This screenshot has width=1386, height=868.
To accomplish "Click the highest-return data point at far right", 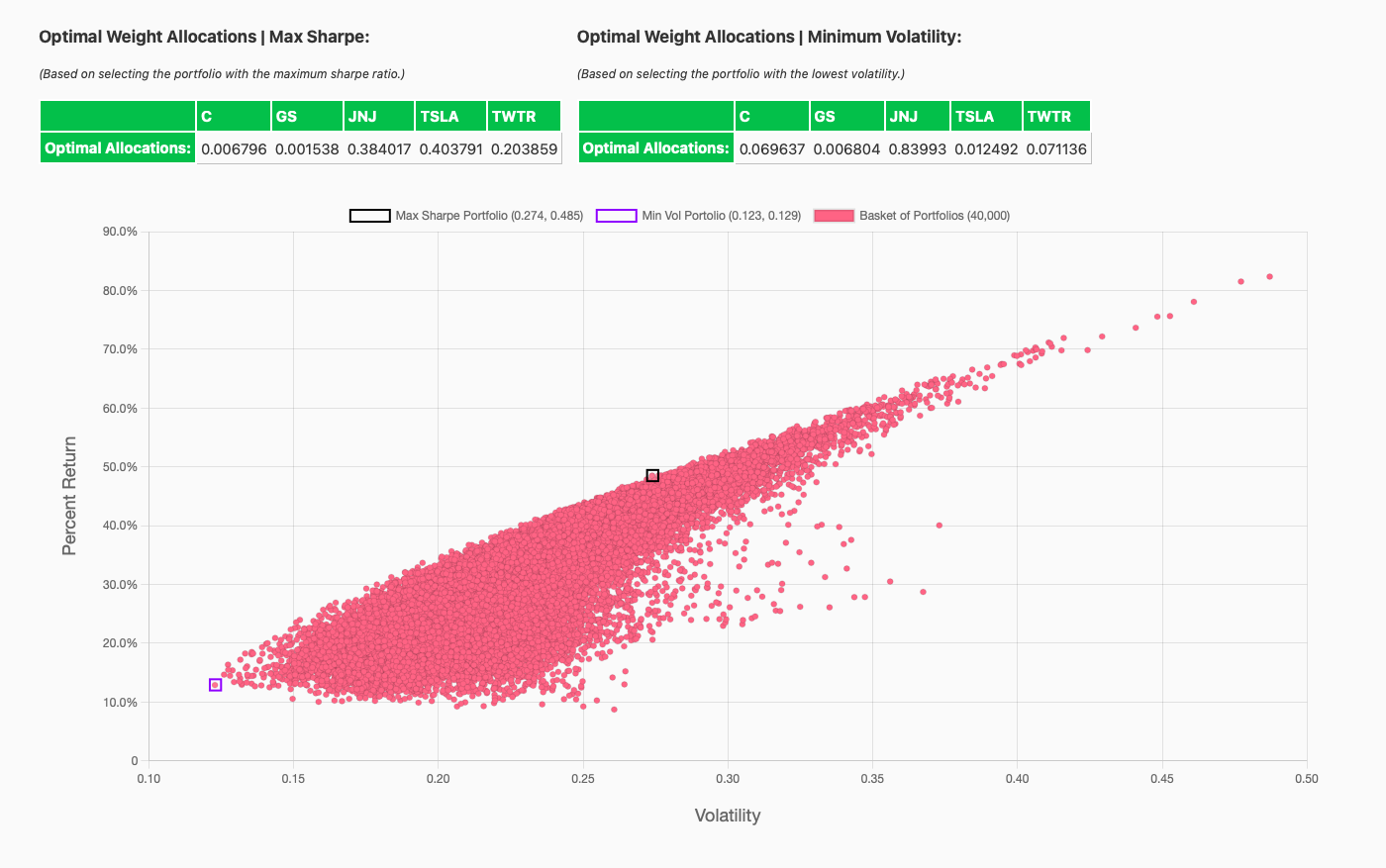I will coord(1269,277).
